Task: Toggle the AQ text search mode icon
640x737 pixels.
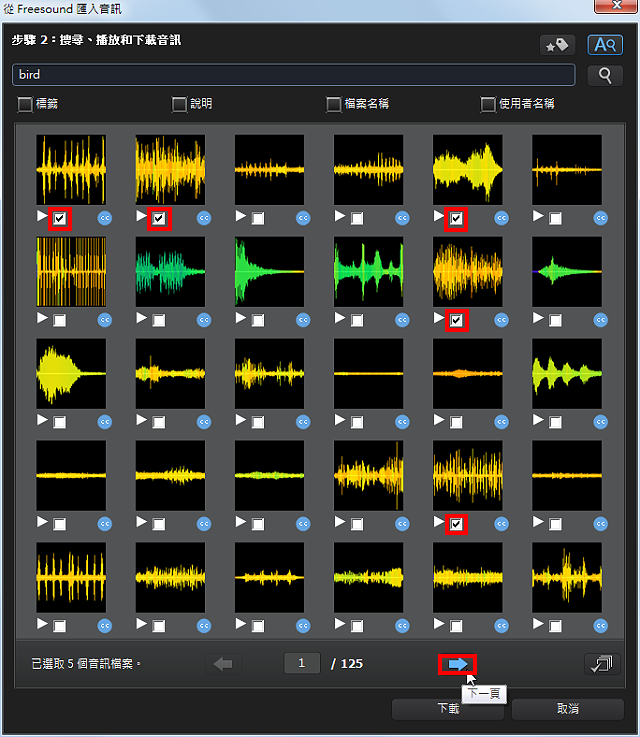Action: click(x=605, y=45)
